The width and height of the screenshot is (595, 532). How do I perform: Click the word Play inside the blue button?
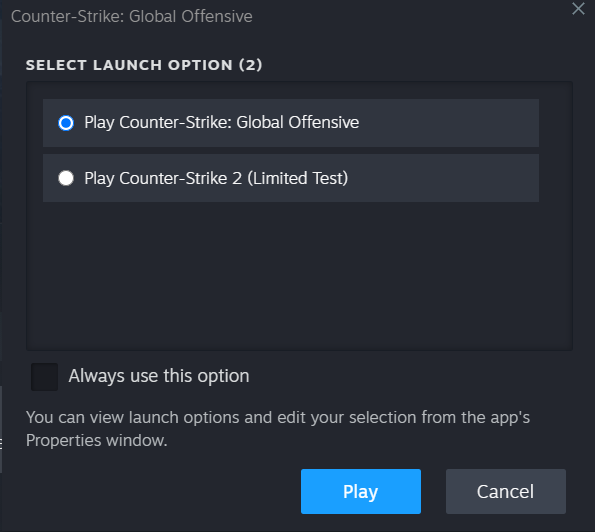(360, 492)
